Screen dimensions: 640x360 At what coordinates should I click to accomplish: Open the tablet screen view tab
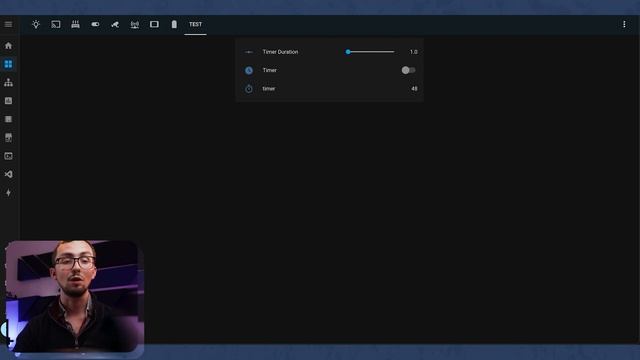coord(154,24)
